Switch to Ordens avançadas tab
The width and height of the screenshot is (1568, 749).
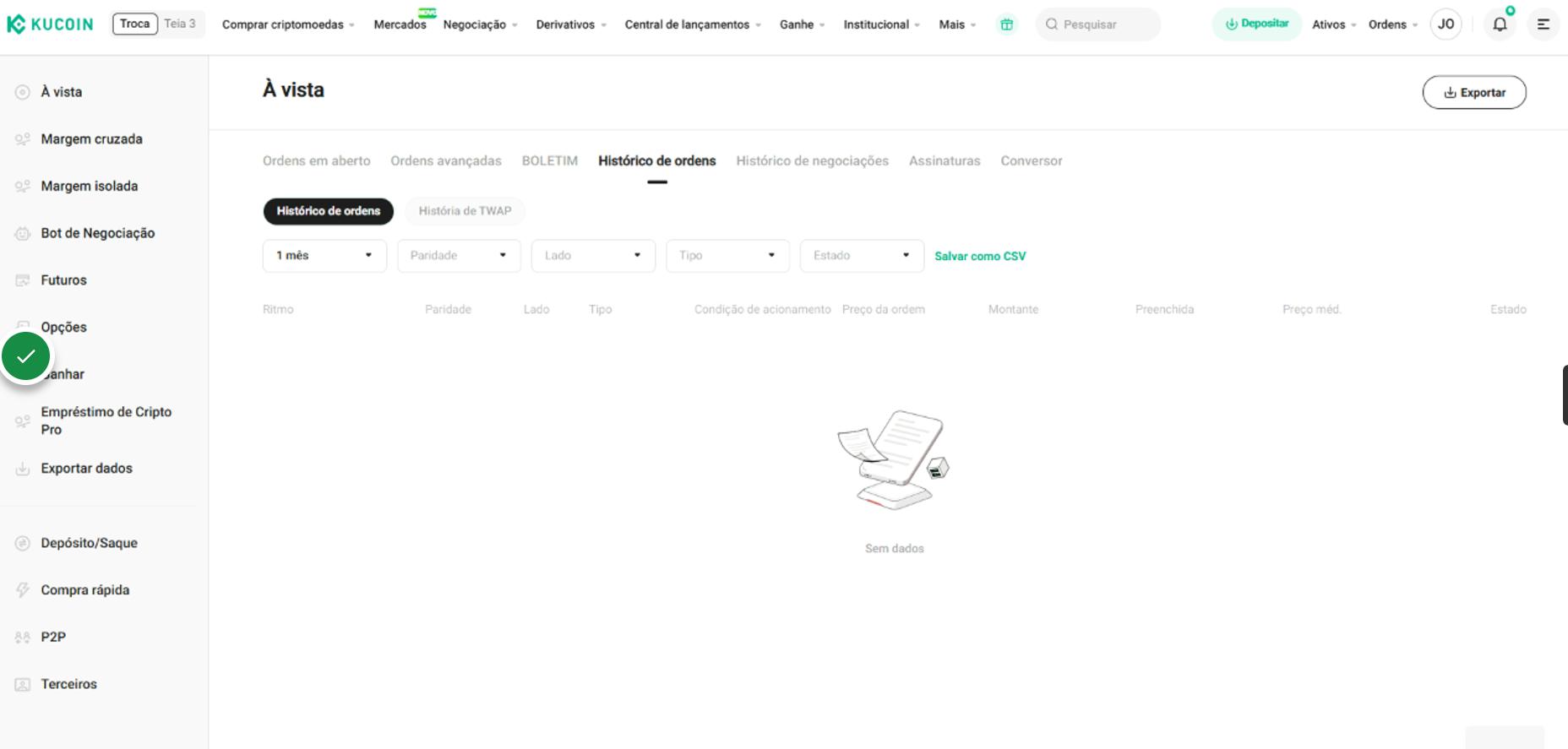click(x=446, y=160)
